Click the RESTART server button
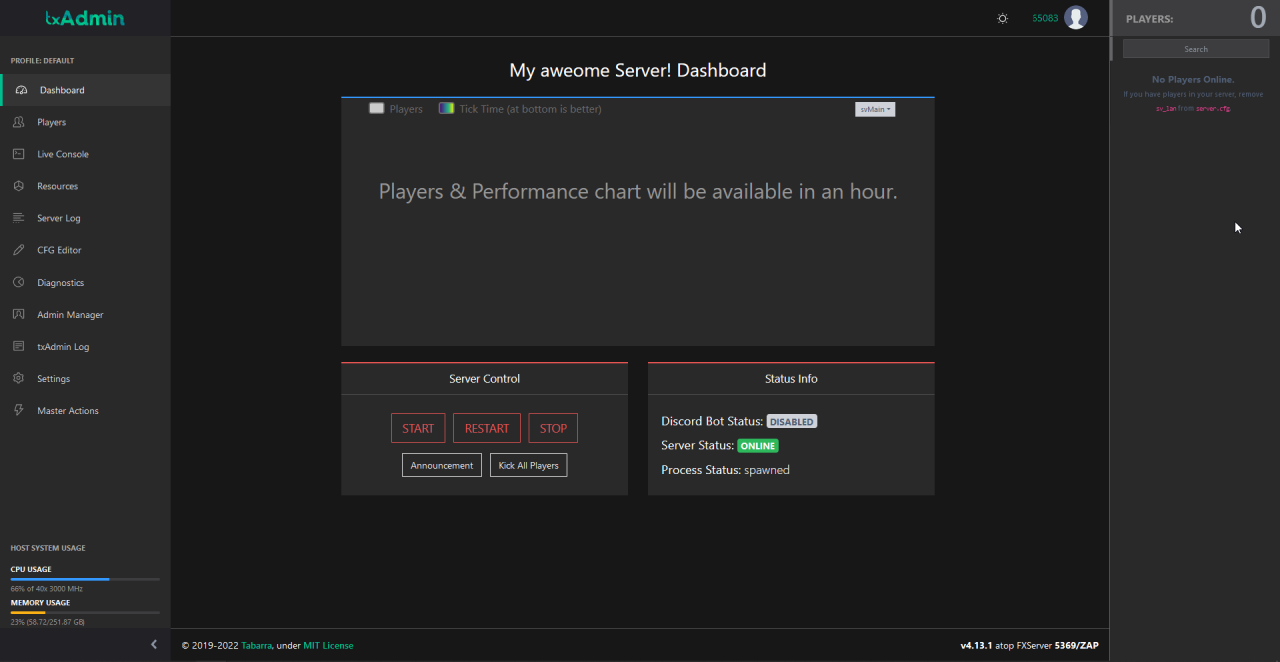Screen dimensions: 1280x662 pos(487,428)
